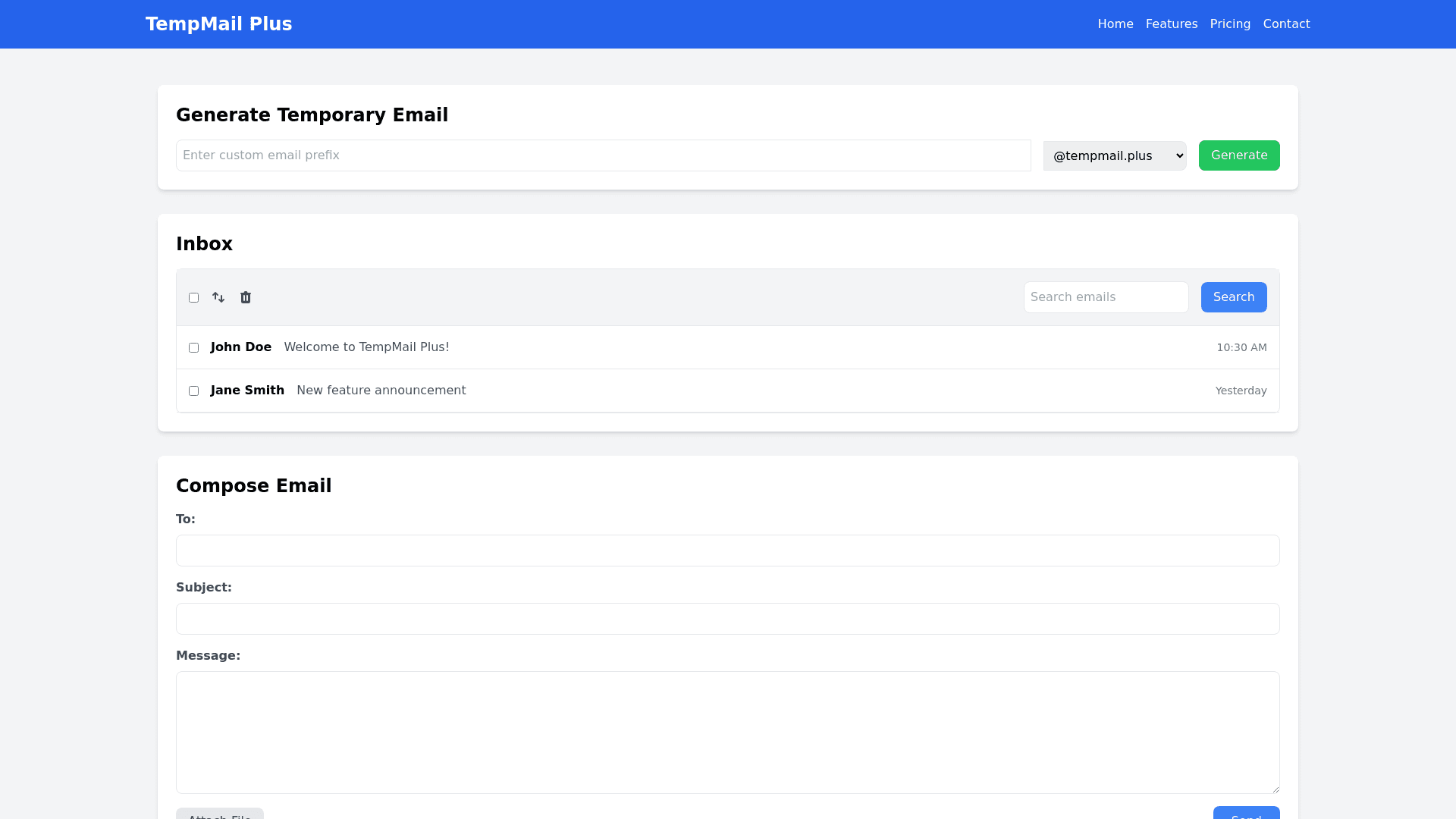The image size is (1456, 819).
Task: Open the New feature announcement email
Action: tap(381, 391)
